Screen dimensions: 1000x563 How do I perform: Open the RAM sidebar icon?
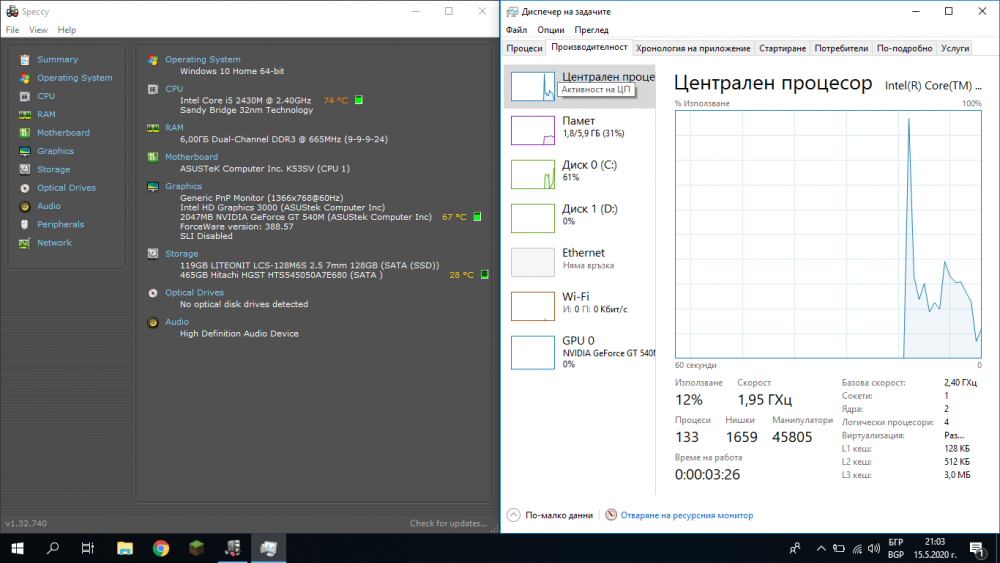[x=24, y=115]
